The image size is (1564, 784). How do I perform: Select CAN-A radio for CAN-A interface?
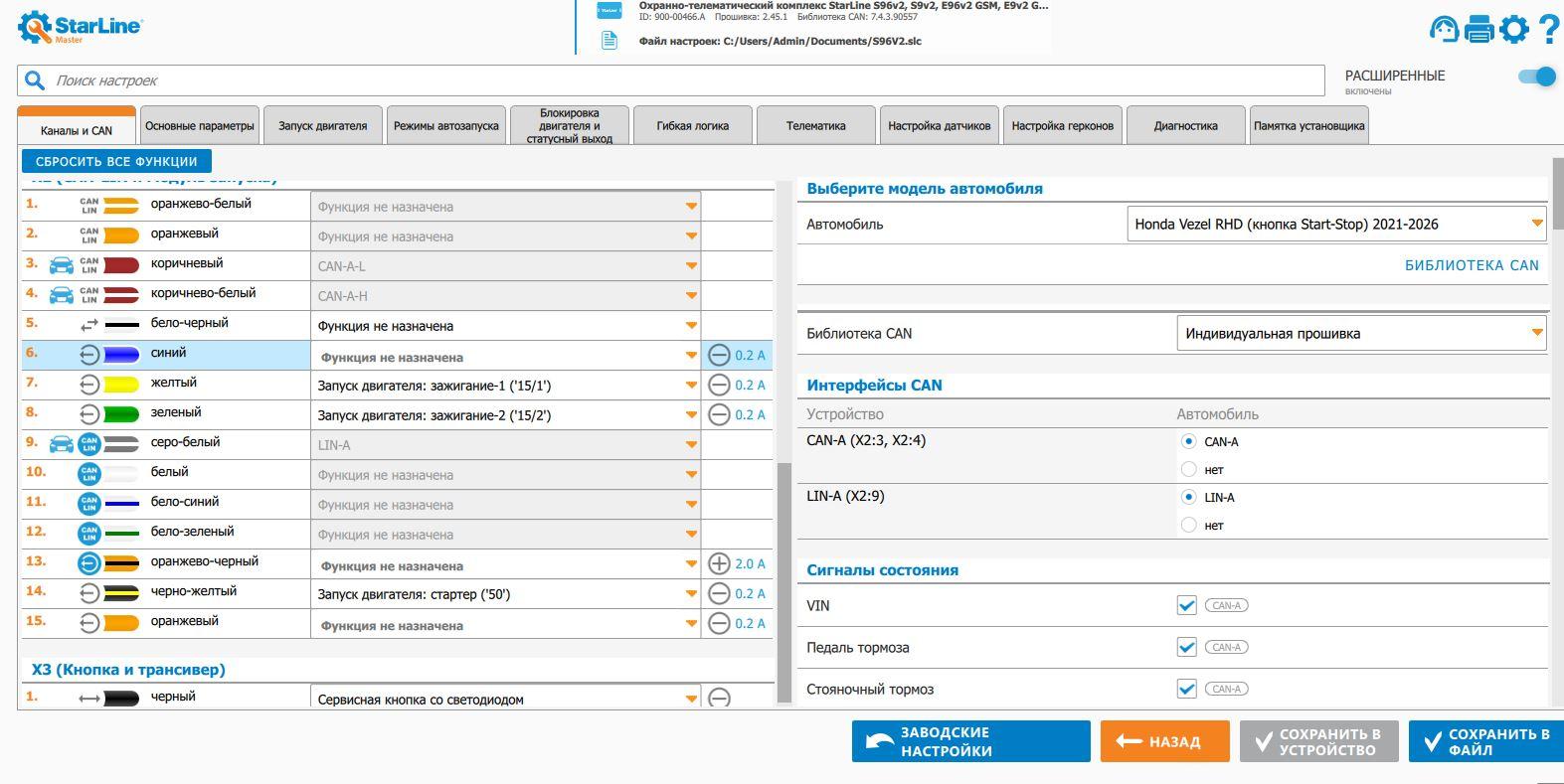click(1188, 441)
